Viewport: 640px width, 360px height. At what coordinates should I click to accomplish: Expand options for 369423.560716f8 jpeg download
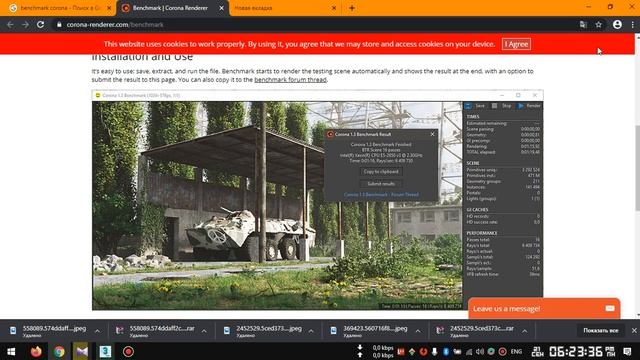point(418,331)
